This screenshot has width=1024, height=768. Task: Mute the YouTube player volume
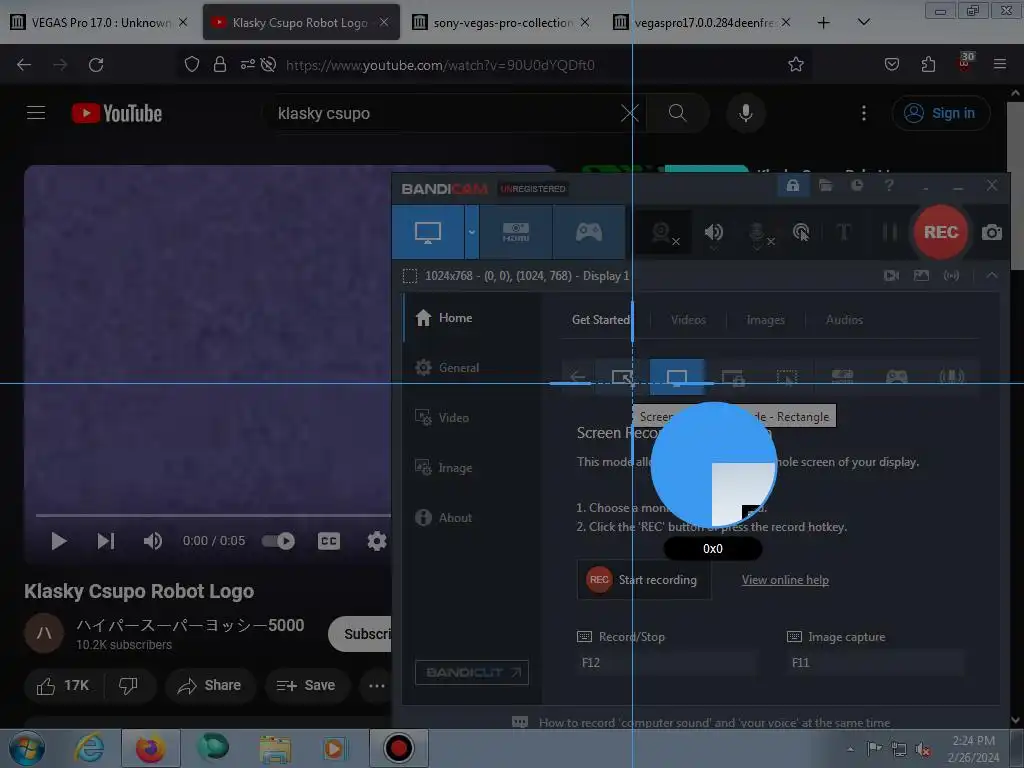point(153,541)
